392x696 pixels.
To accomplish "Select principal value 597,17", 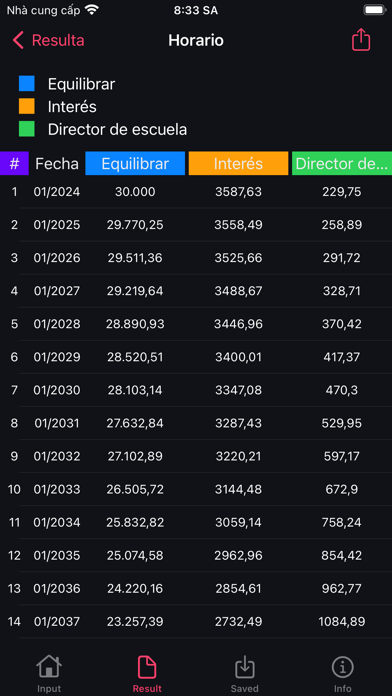I will click(342, 456).
